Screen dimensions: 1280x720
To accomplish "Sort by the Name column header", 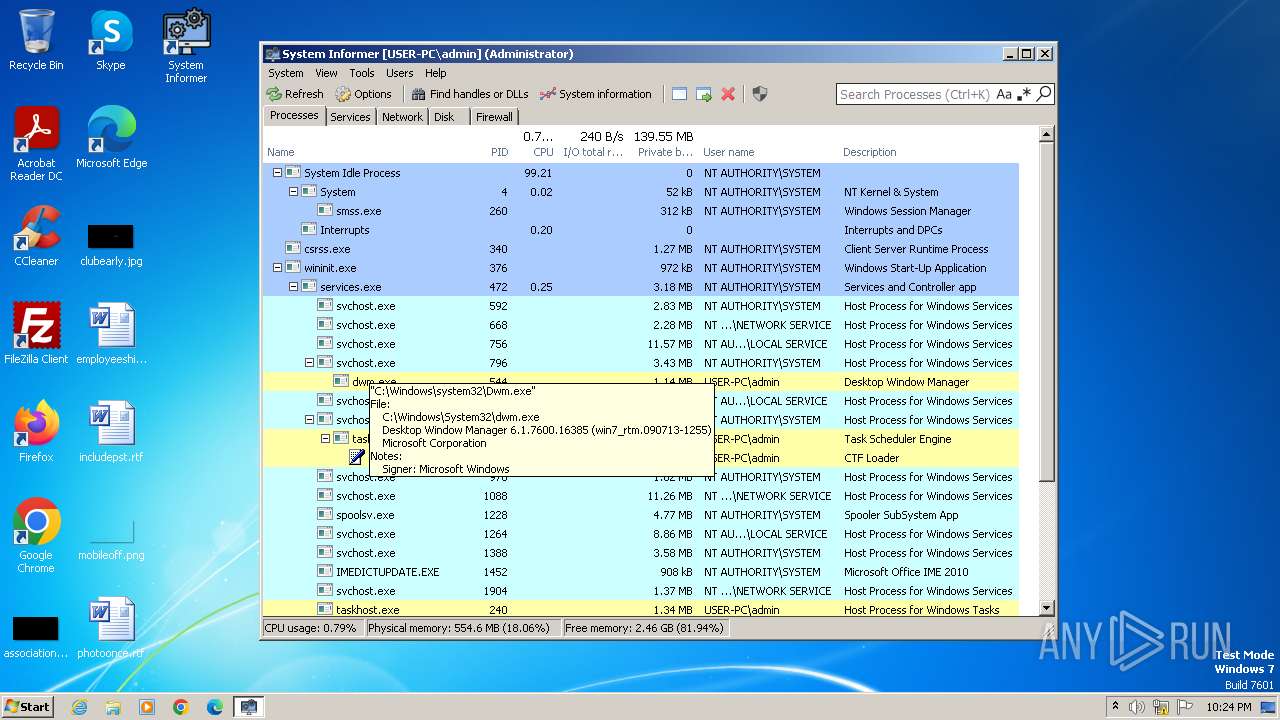I will pos(281,152).
